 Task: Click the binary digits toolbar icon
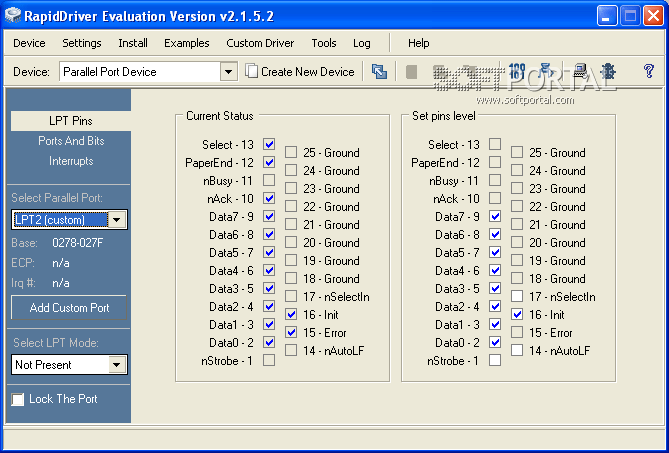pyautogui.click(x=517, y=71)
